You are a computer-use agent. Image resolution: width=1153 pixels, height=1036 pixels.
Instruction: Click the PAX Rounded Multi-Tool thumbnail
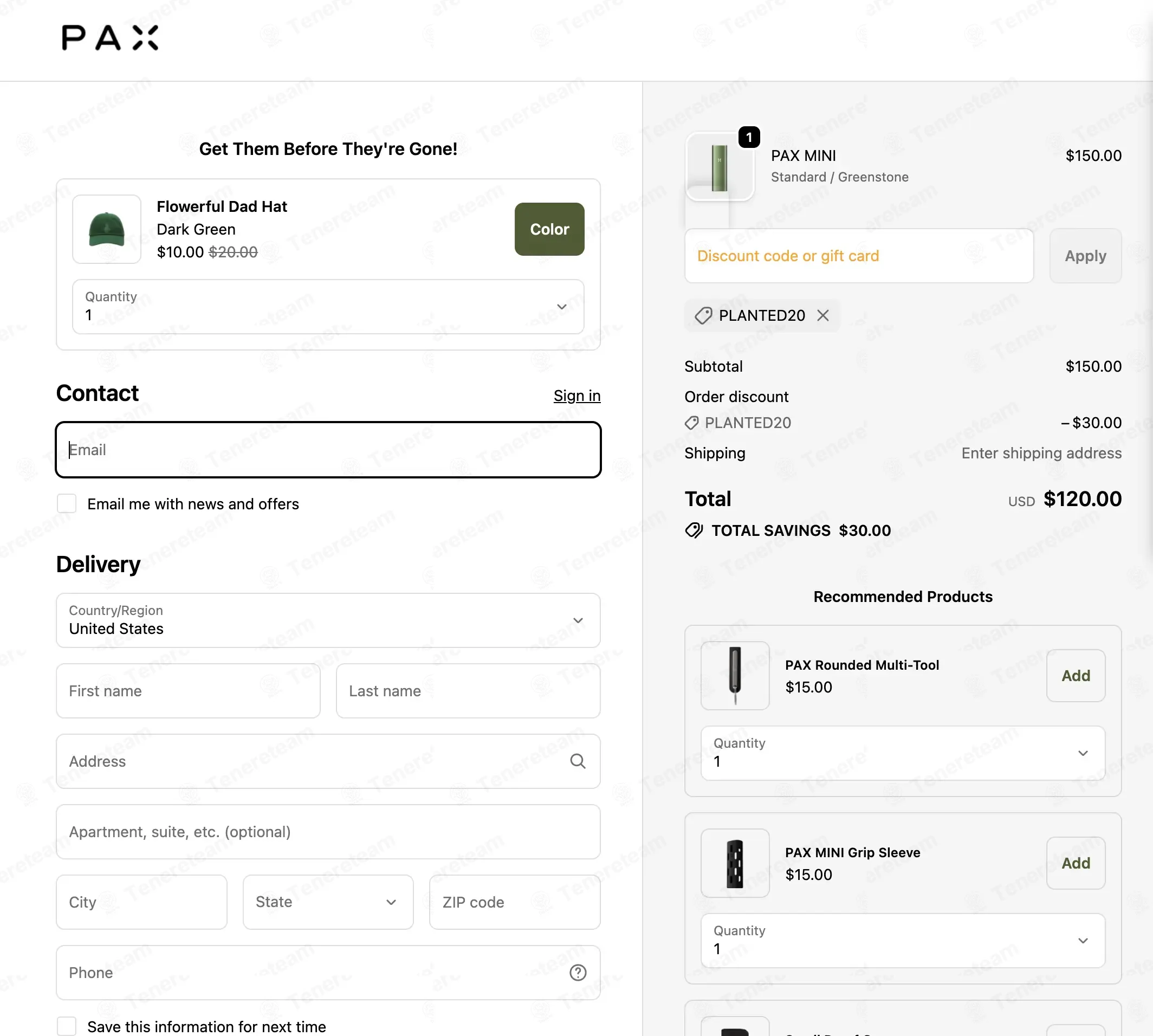coord(735,676)
